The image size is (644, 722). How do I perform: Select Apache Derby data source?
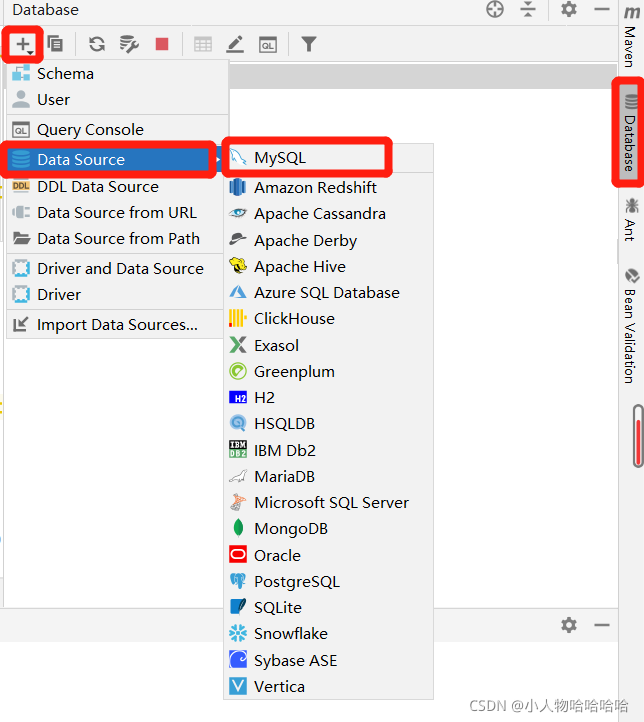coord(329,240)
